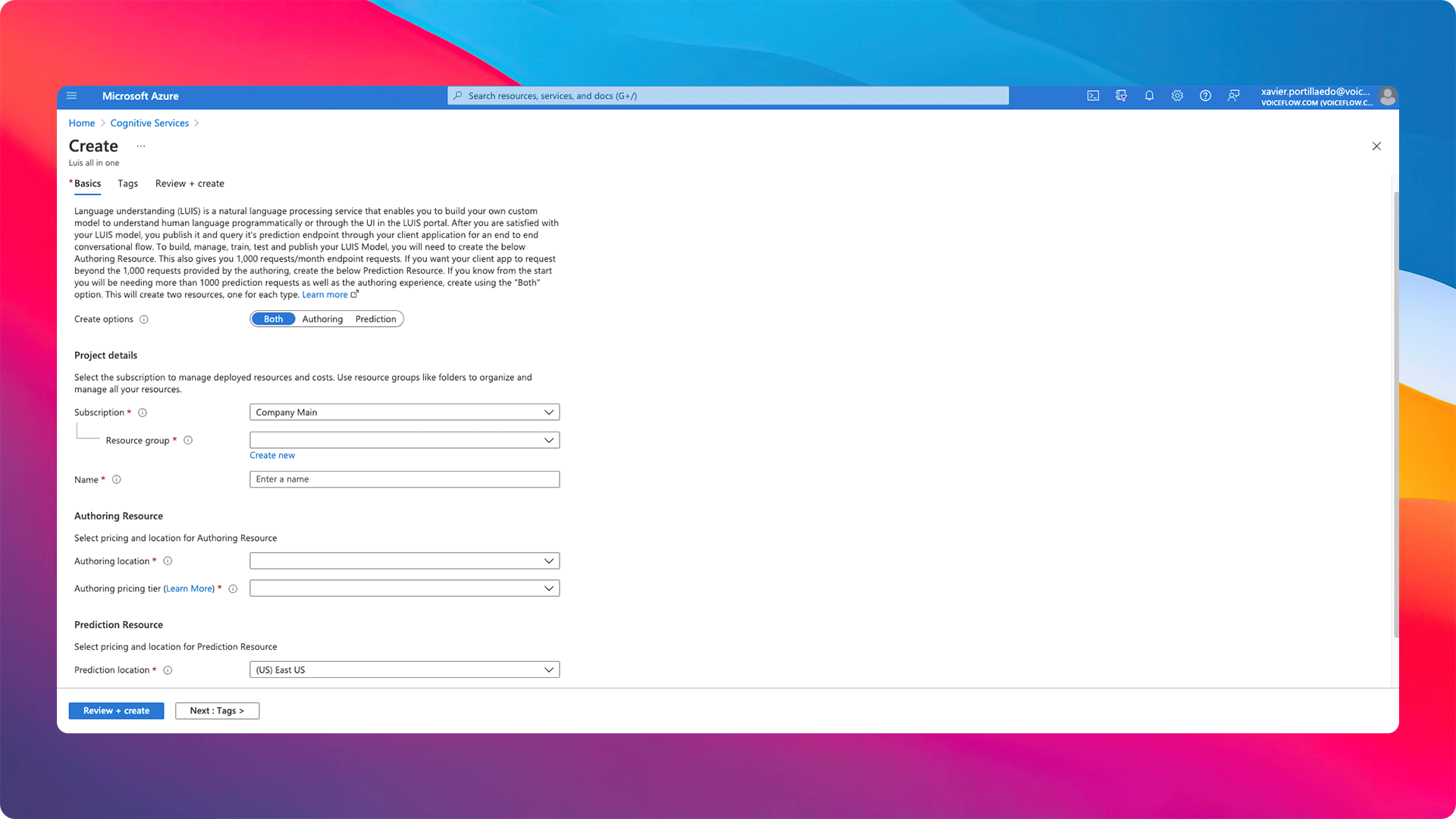Expand the Authoring location dropdown
Viewport: 1456px width, 819px height.
404,561
